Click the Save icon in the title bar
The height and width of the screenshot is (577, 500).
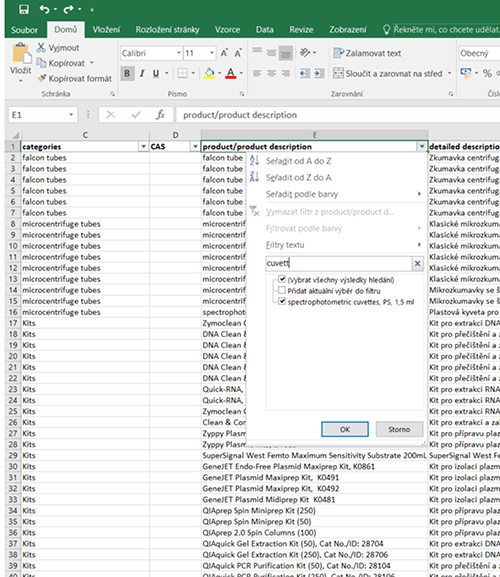(24, 9)
